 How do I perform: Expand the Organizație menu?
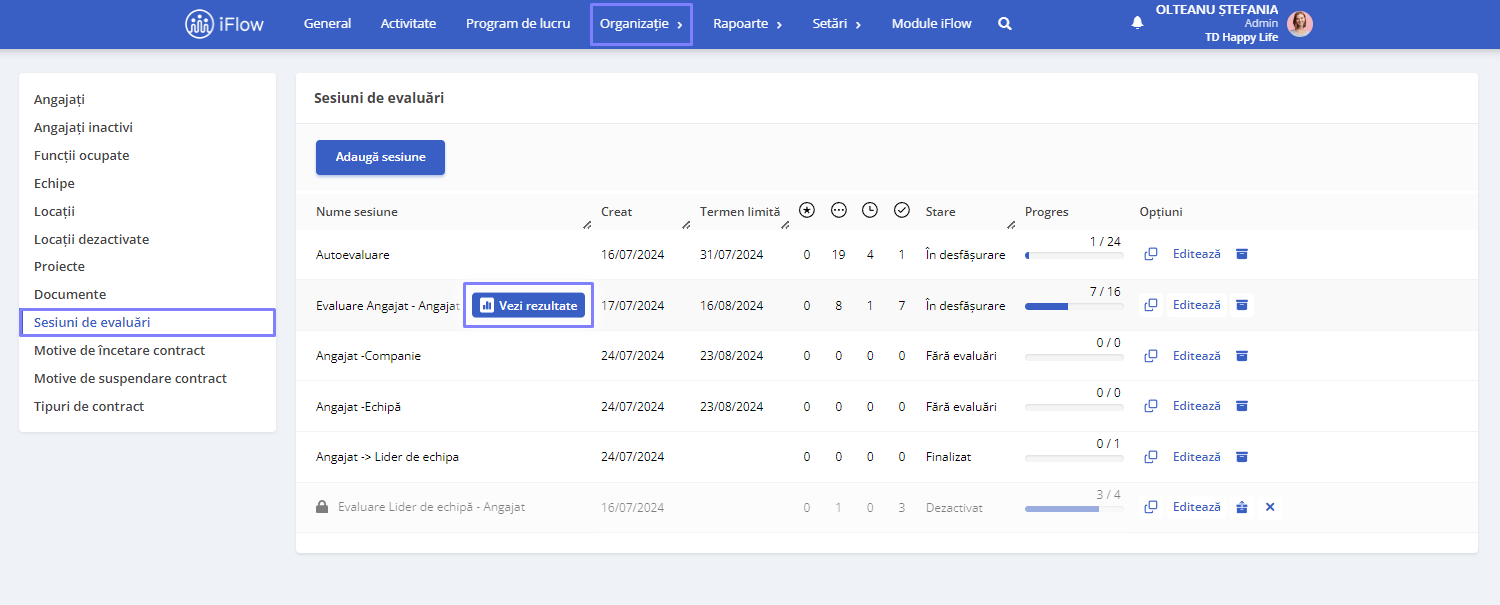point(641,24)
